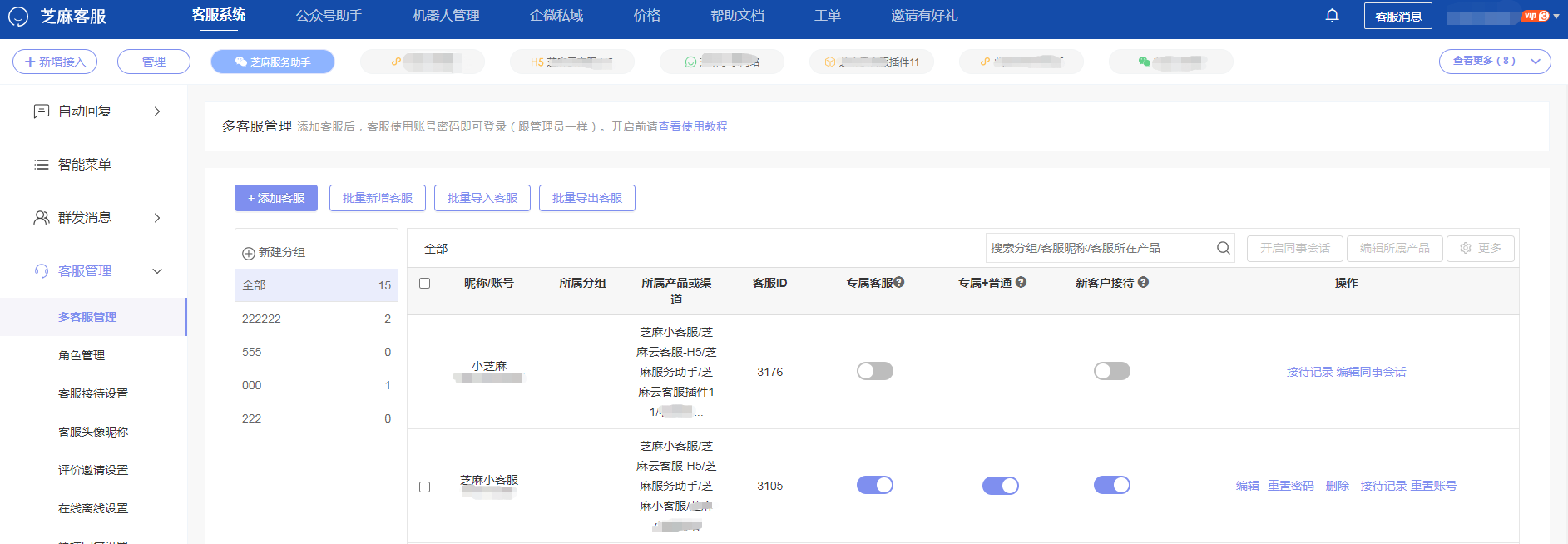Switch to 机器人管理 tab
The width and height of the screenshot is (1568, 544).
446,16
